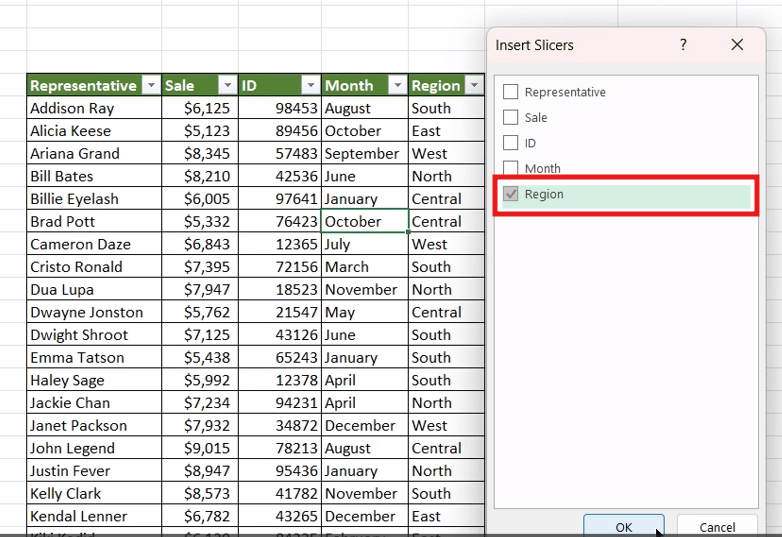Click the ID cell 43265
The width and height of the screenshot is (782, 537).
point(280,516)
